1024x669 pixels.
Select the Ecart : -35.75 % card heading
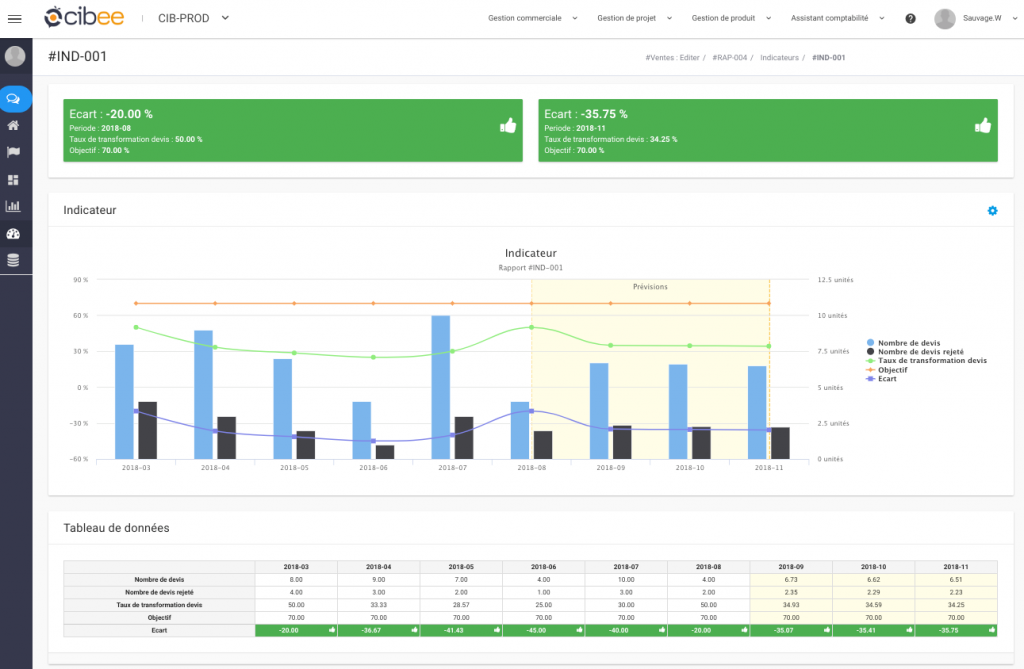(586, 114)
